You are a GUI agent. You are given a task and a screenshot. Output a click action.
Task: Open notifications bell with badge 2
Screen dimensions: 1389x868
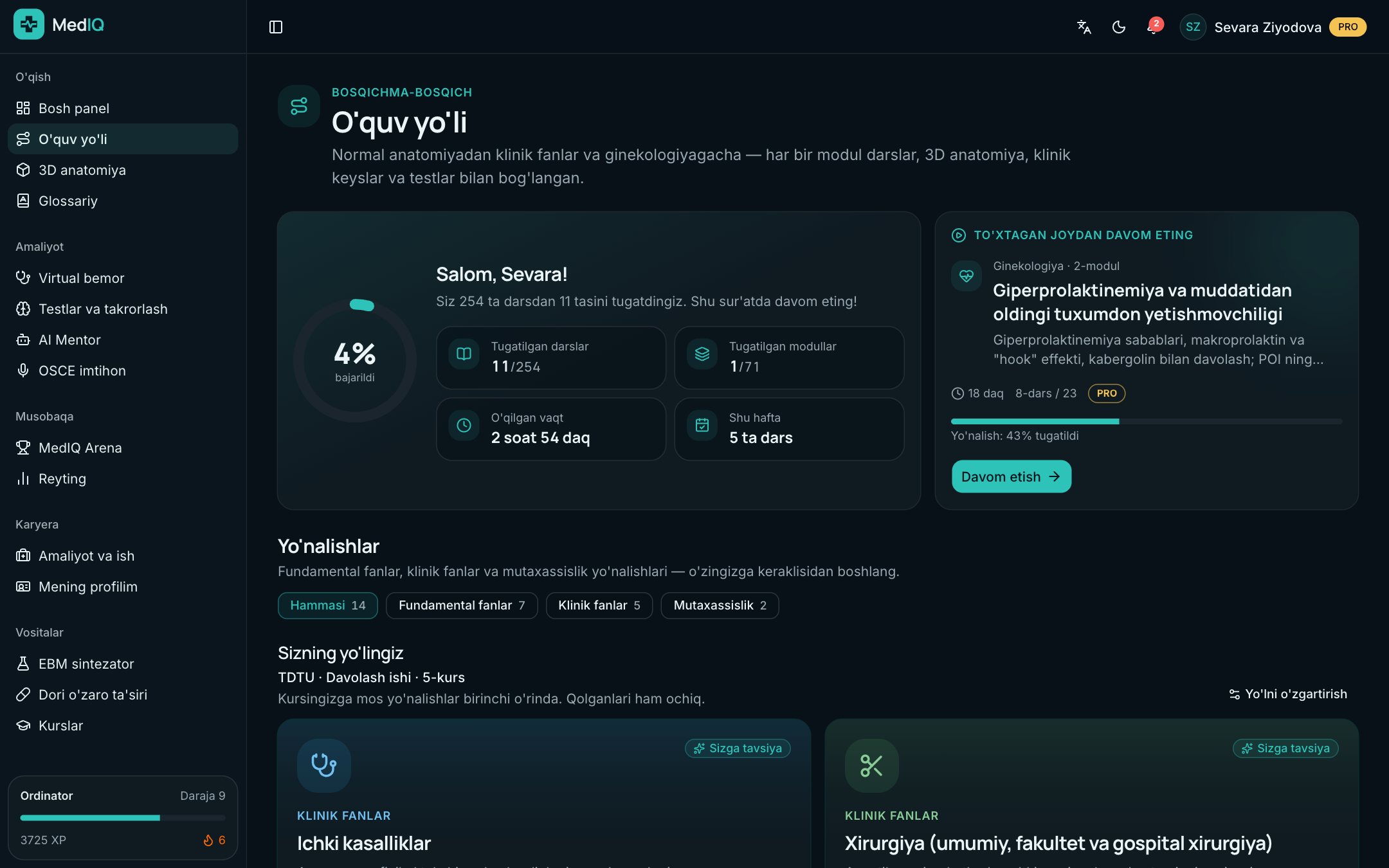pyautogui.click(x=1154, y=27)
